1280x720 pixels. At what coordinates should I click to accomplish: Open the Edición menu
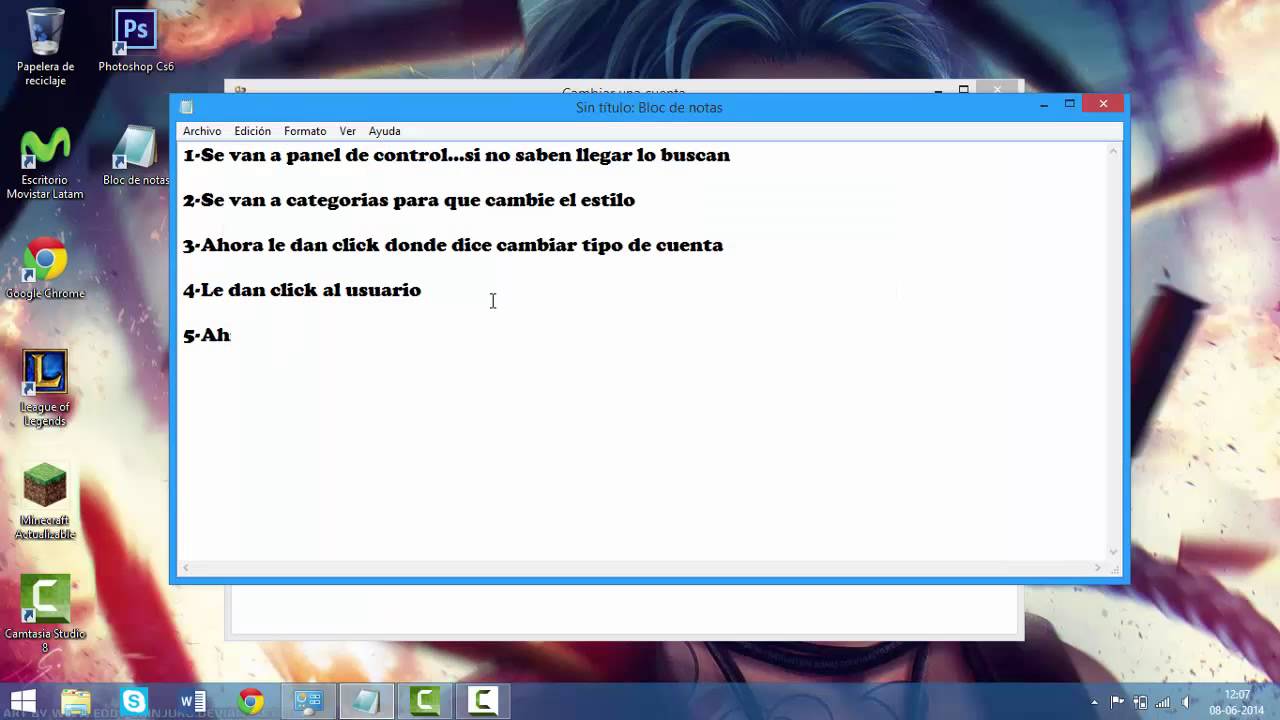coord(253,131)
